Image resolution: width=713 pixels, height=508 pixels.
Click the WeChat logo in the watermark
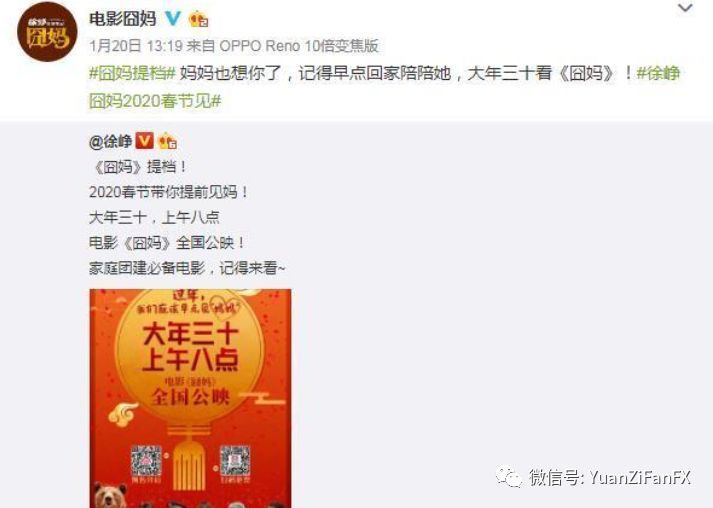(x=509, y=477)
